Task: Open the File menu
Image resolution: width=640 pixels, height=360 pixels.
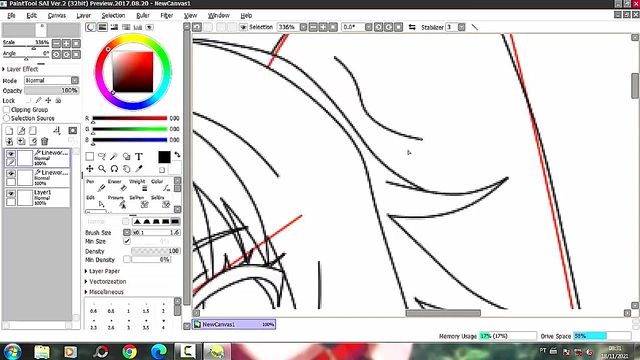Action: pyautogui.click(x=11, y=16)
